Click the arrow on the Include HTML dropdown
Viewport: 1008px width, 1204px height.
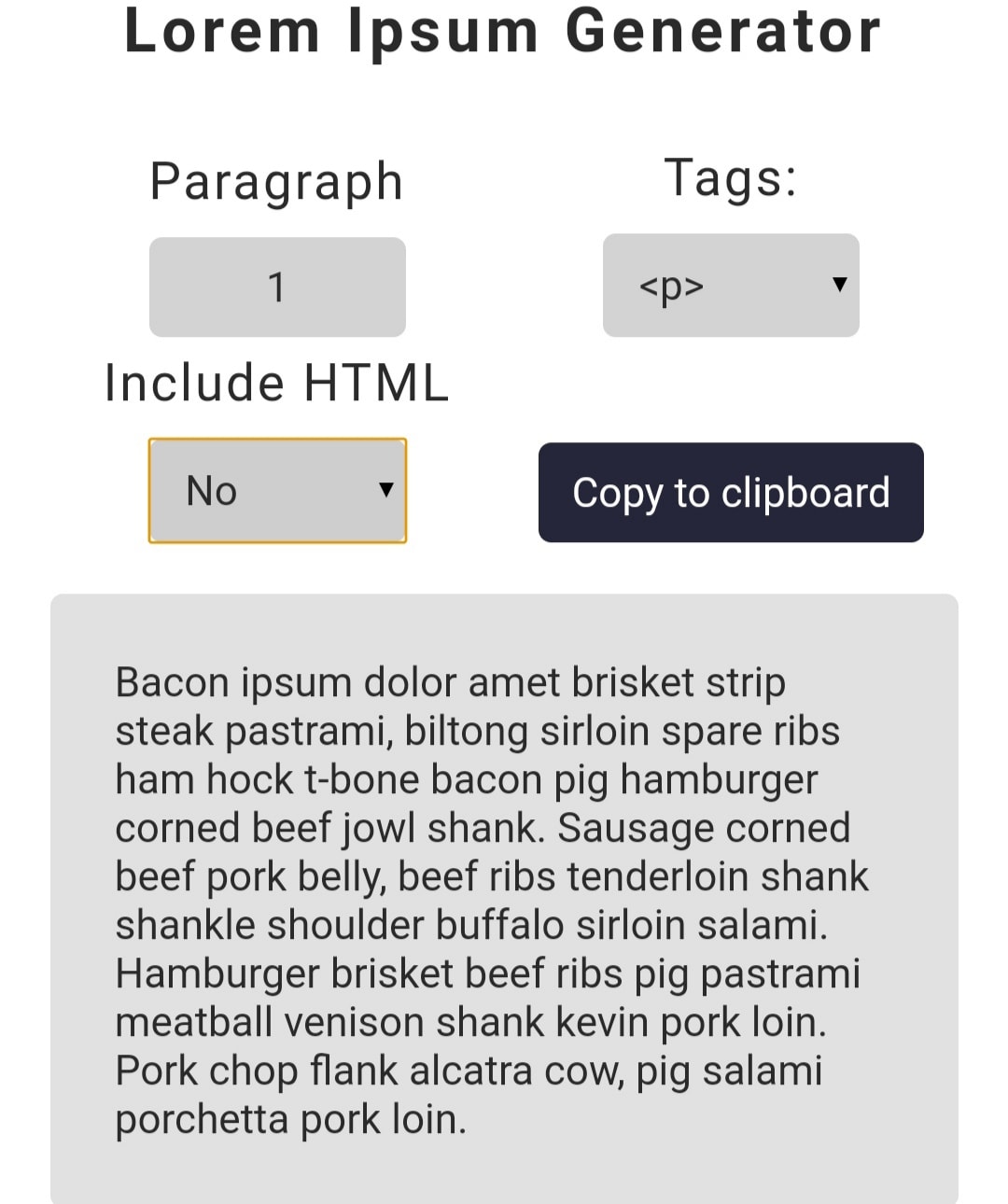(x=385, y=490)
